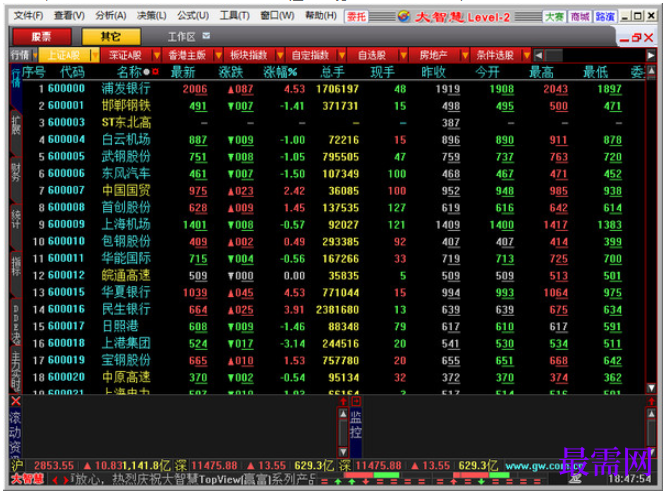
Task: Sort by 涨幅% column header
Action: [x=280, y=72]
